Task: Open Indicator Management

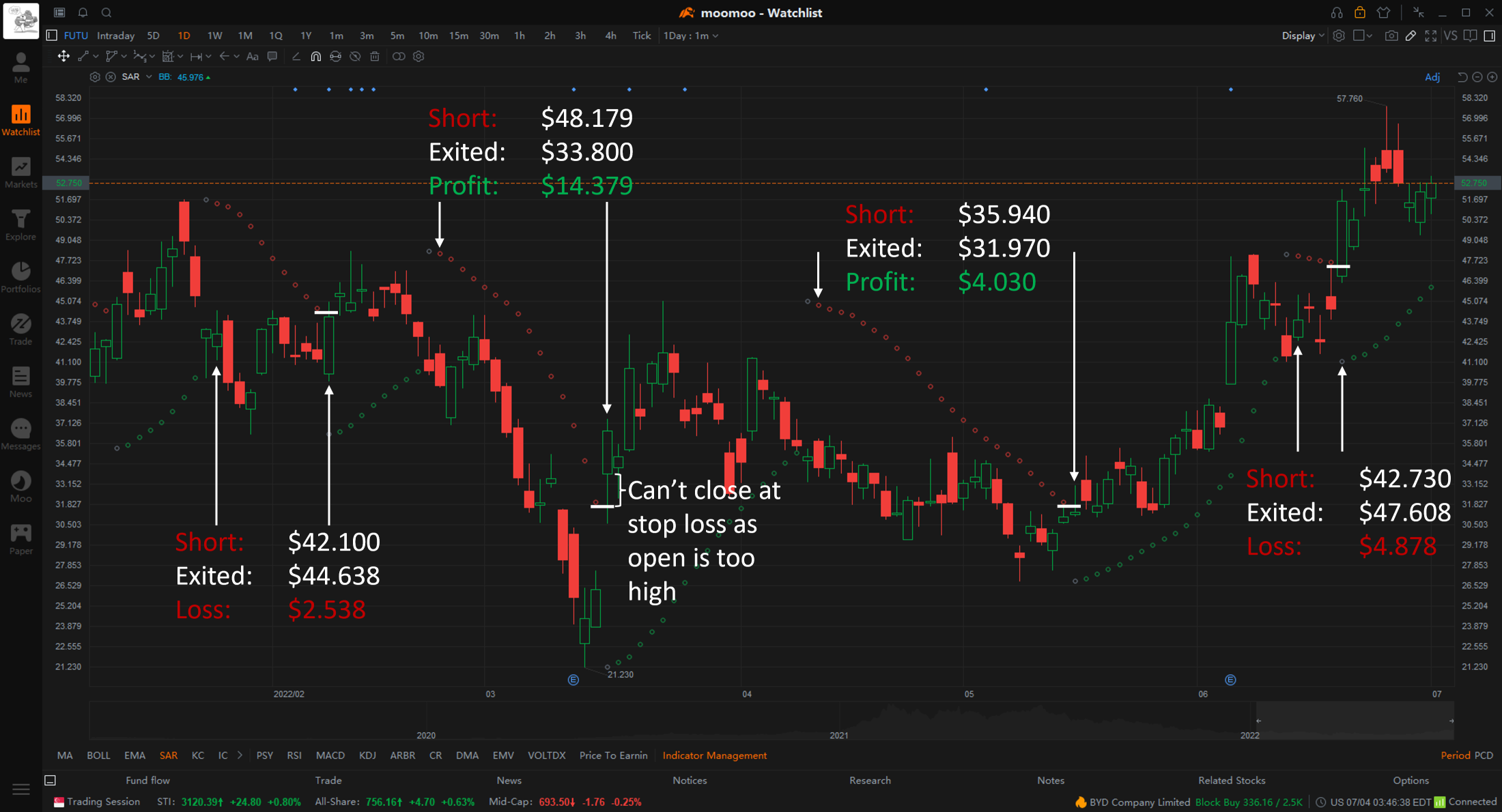Action: pyautogui.click(x=715, y=755)
